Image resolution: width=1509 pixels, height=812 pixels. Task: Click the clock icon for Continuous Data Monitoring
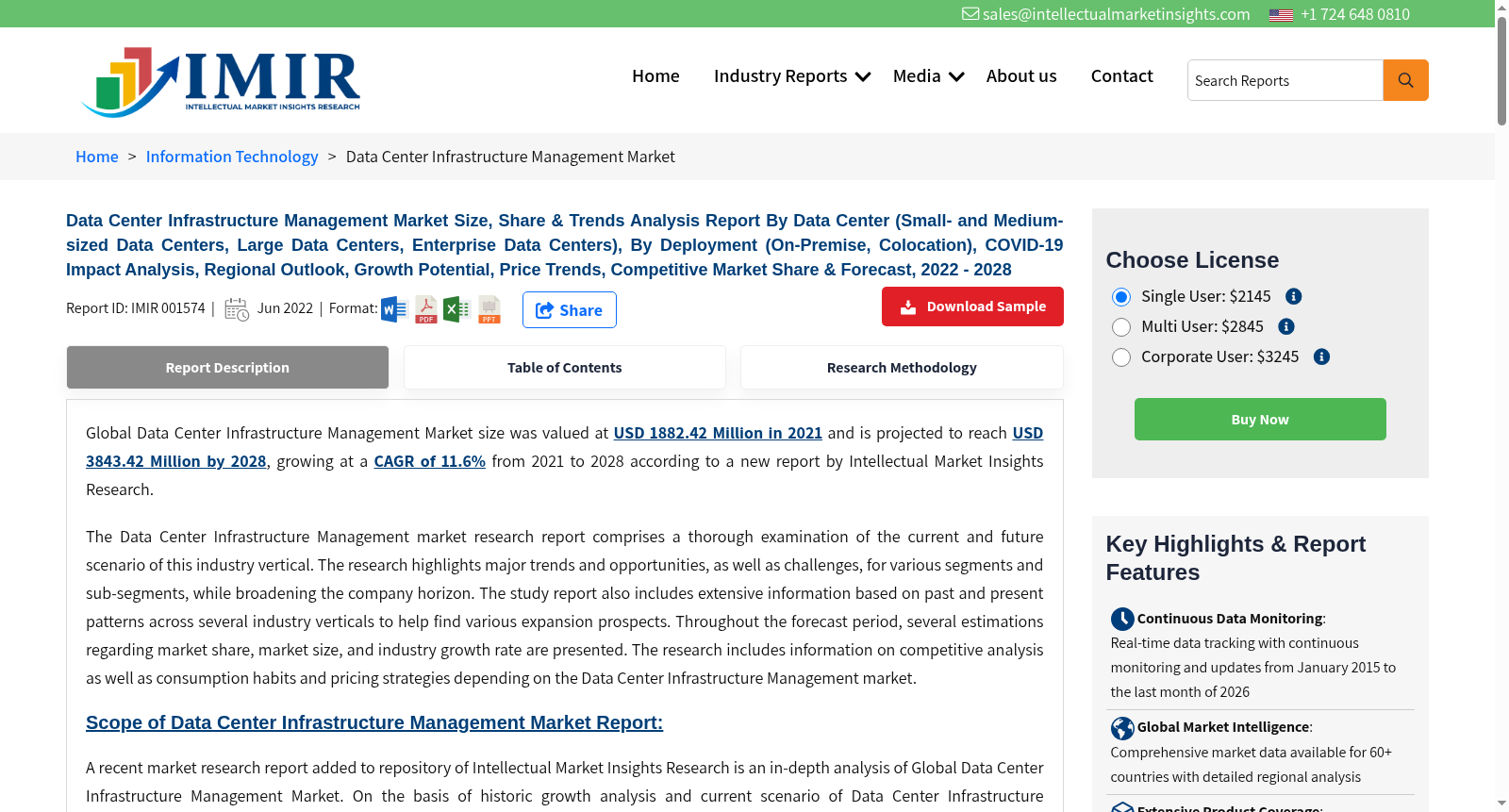(1122, 619)
